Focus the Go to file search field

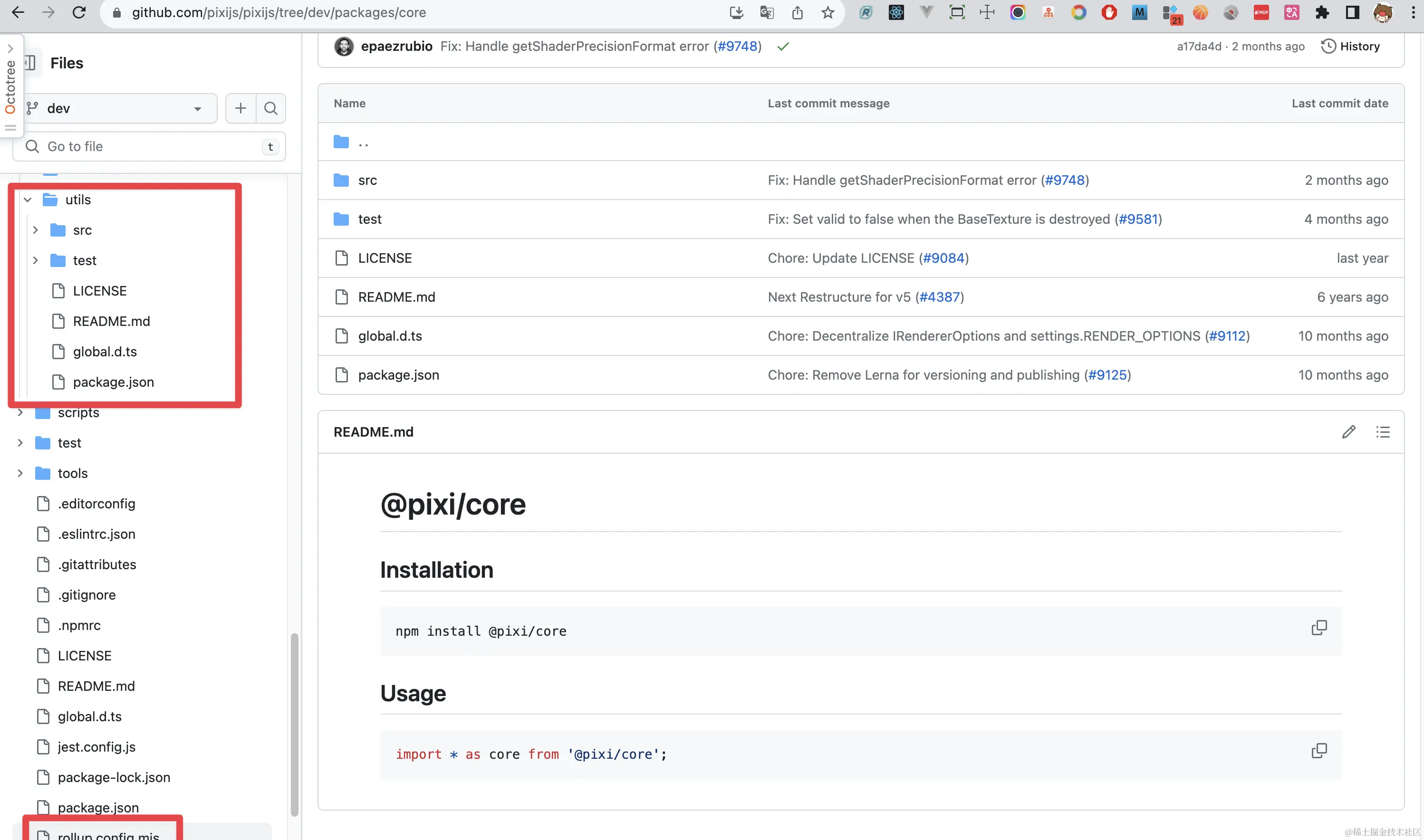click(x=149, y=147)
